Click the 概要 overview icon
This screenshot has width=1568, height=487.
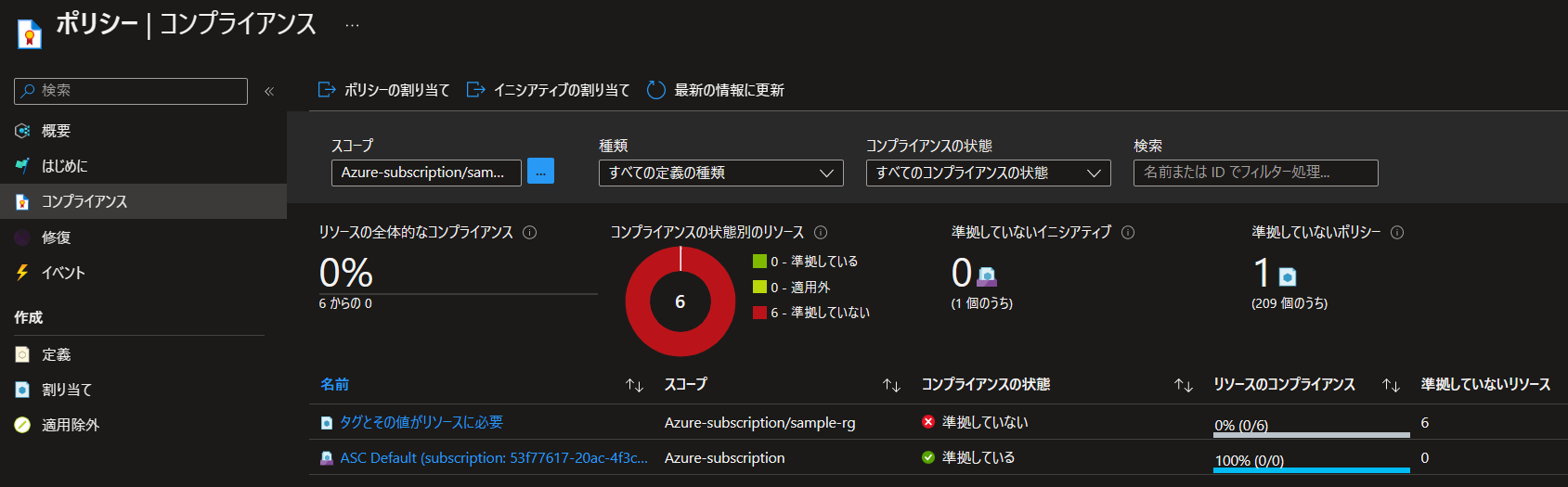click(x=22, y=131)
